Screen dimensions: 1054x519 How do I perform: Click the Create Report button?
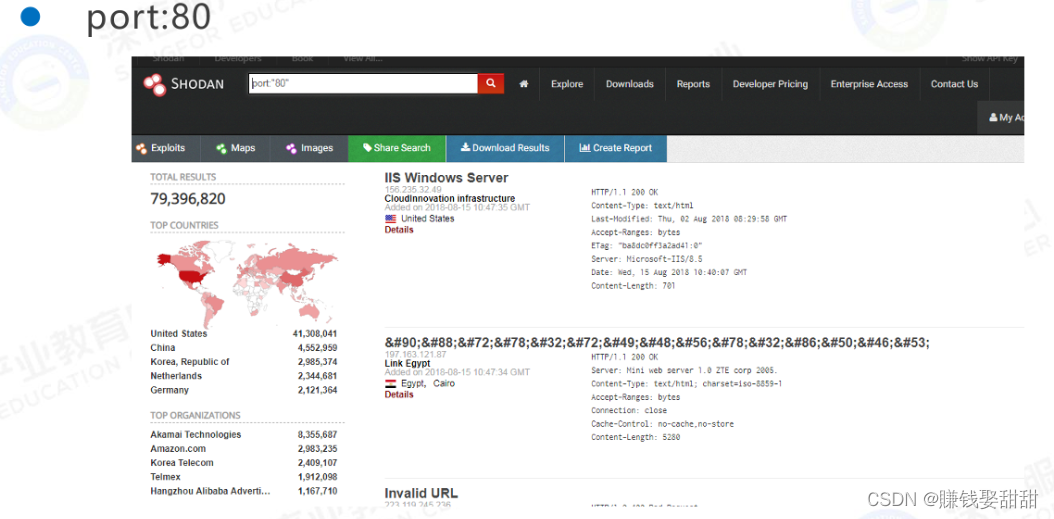click(x=616, y=148)
